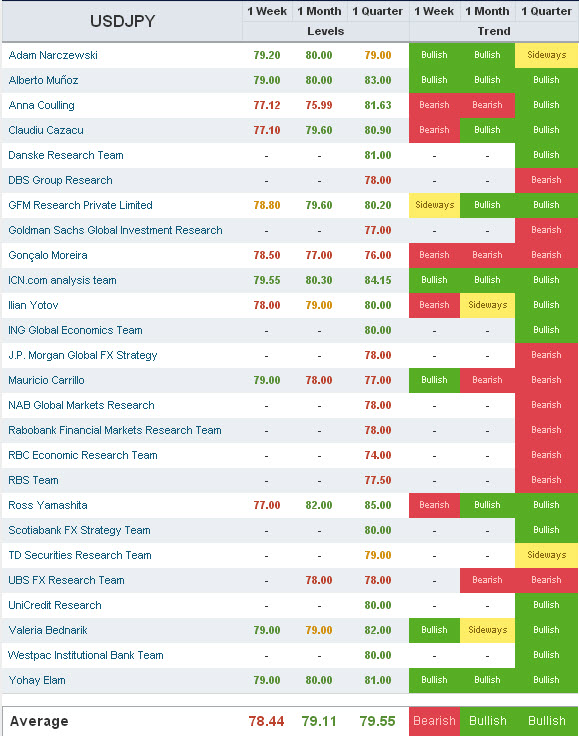Click Adam Narczewski's 79.20 week level
579x736 pixels.
point(267,55)
